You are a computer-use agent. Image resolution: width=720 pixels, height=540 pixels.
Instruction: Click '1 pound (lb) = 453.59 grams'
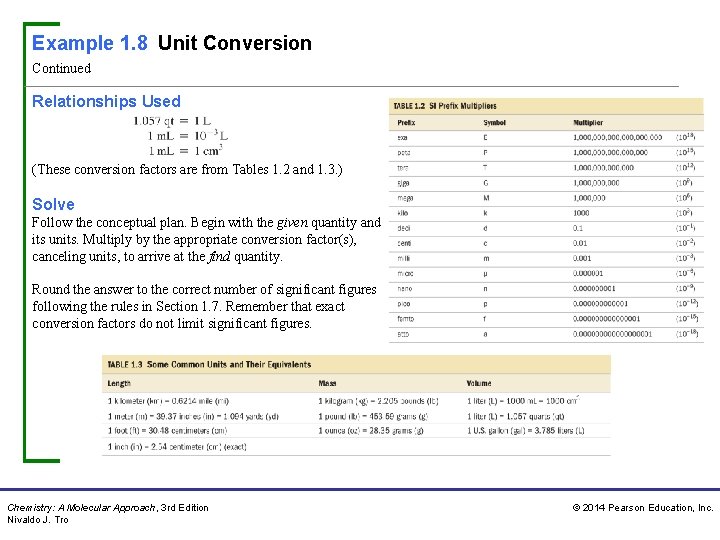(373, 416)
